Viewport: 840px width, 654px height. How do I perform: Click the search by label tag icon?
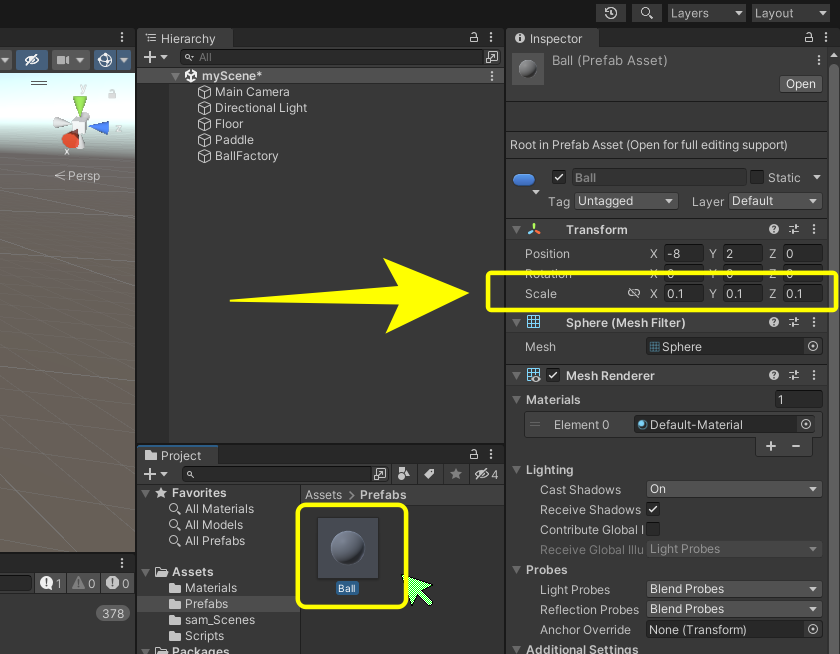428,473
